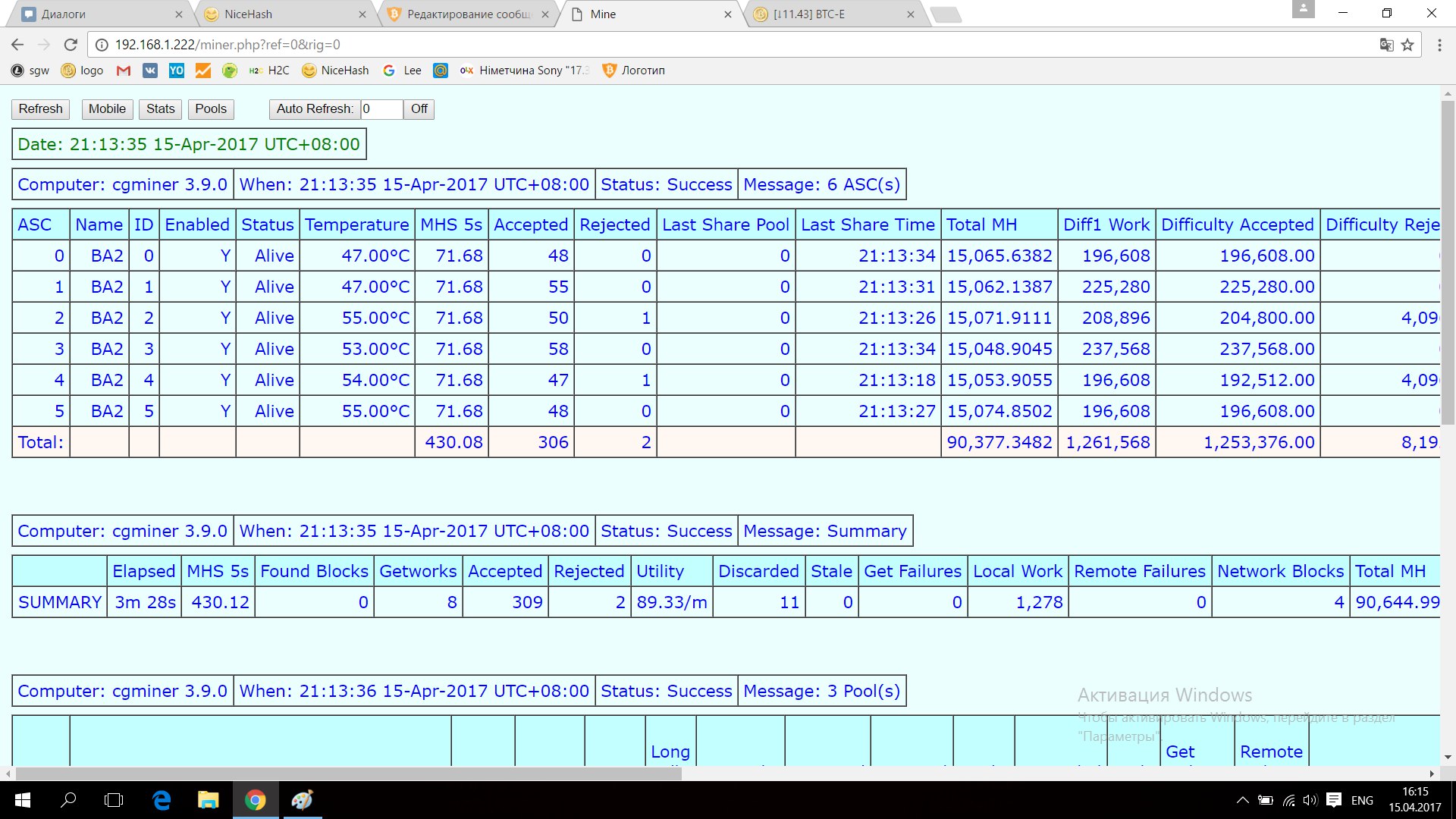Click the Pools button
The width and height of the screenshot is (1456, 819).
[211, 109]
